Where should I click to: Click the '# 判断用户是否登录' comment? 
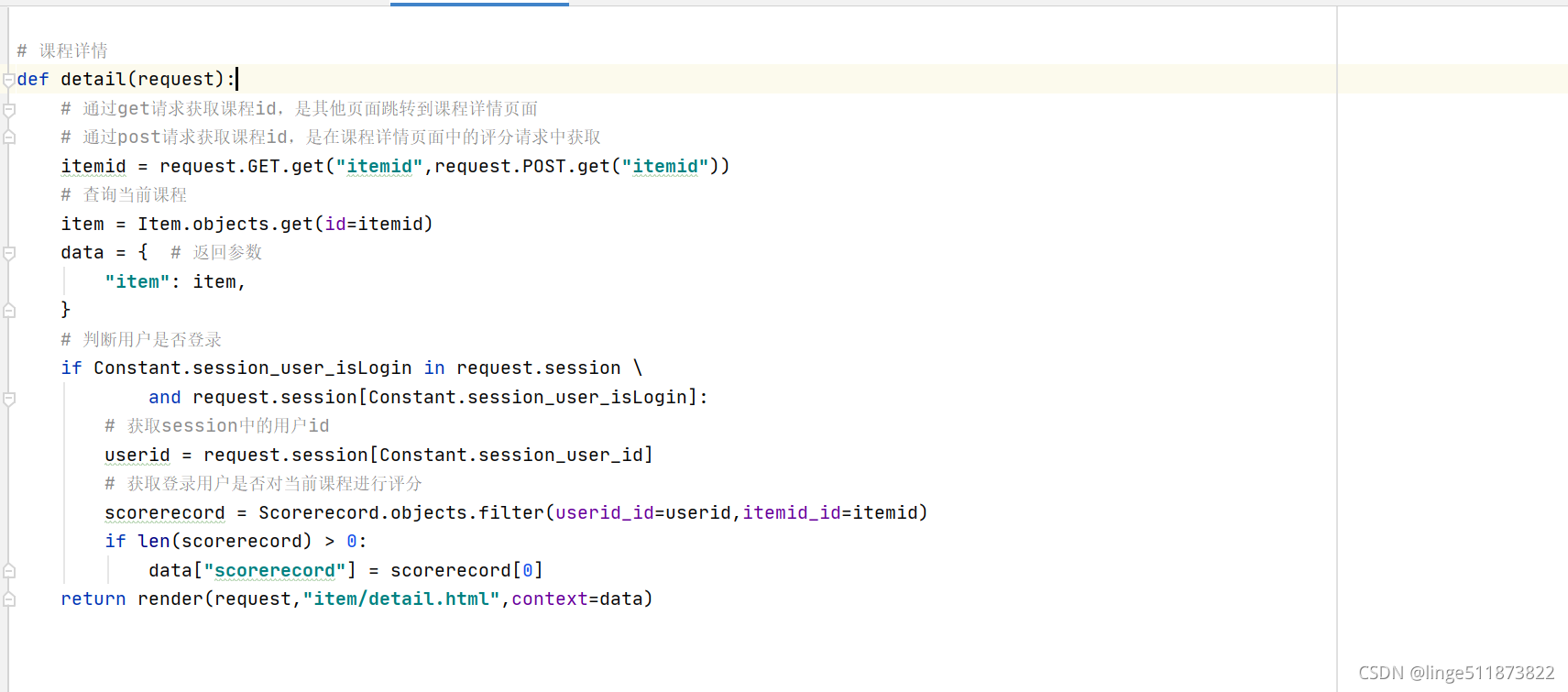pyautogui.click(x=141, y=339)
